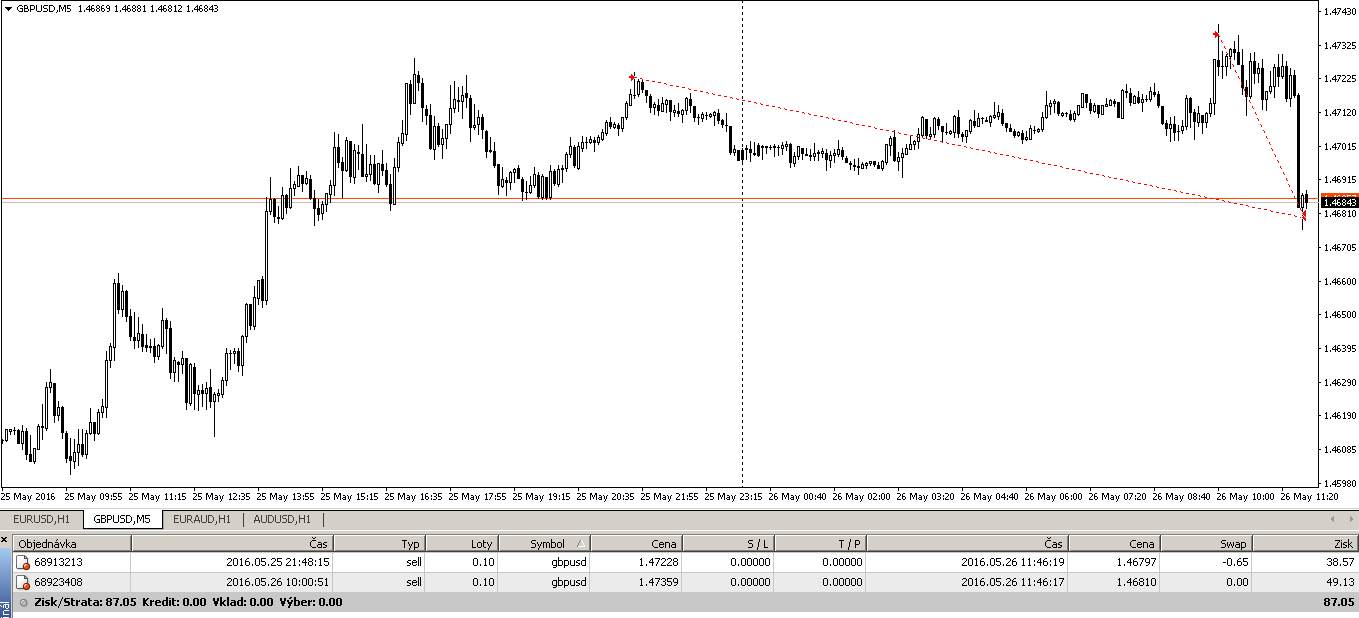Click the Symbol column header with sort arrow
Screen dimensions: 1359x618
point(545,543)
